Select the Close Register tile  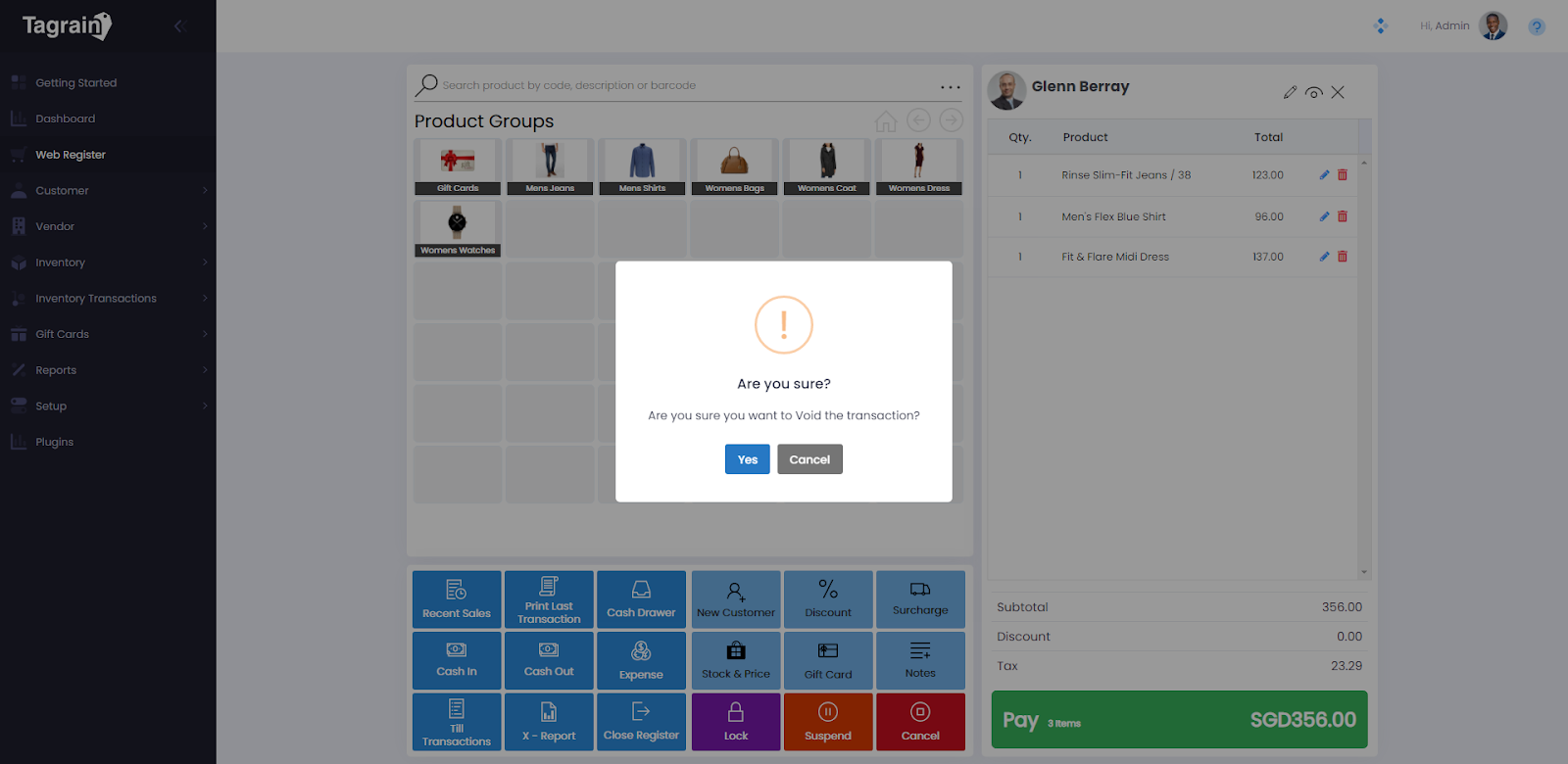[641, 722]
